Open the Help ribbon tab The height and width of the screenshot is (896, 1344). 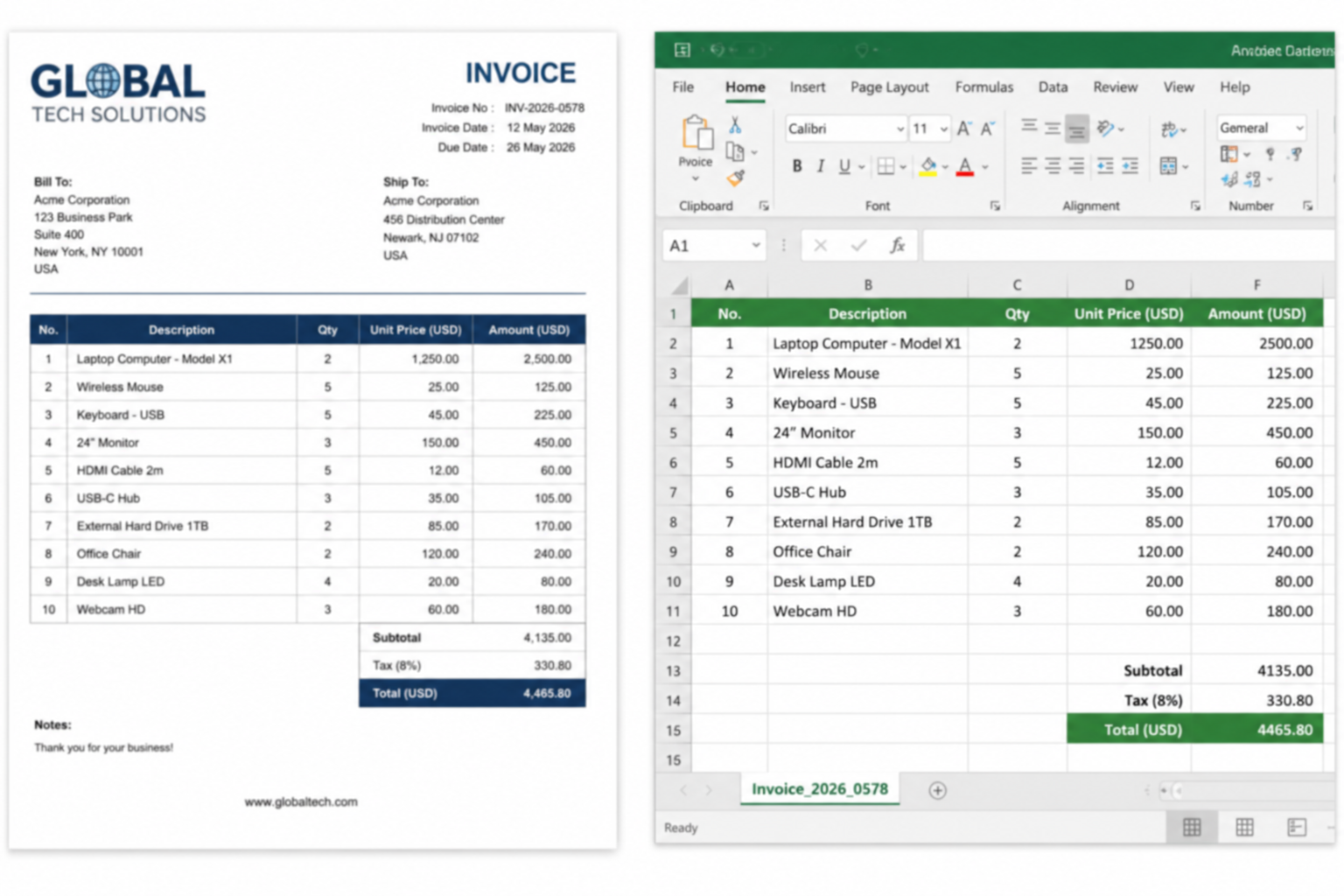[1235, 87]
